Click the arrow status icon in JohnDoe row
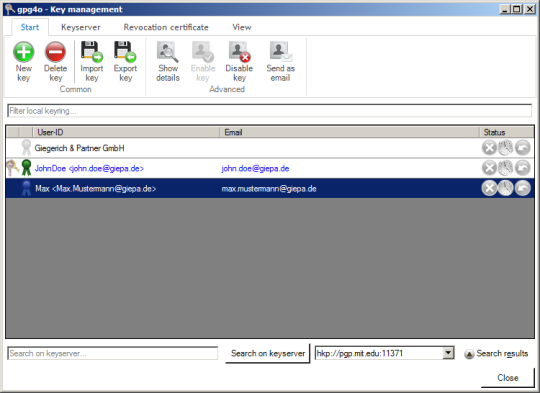 [x=522, y=168]
